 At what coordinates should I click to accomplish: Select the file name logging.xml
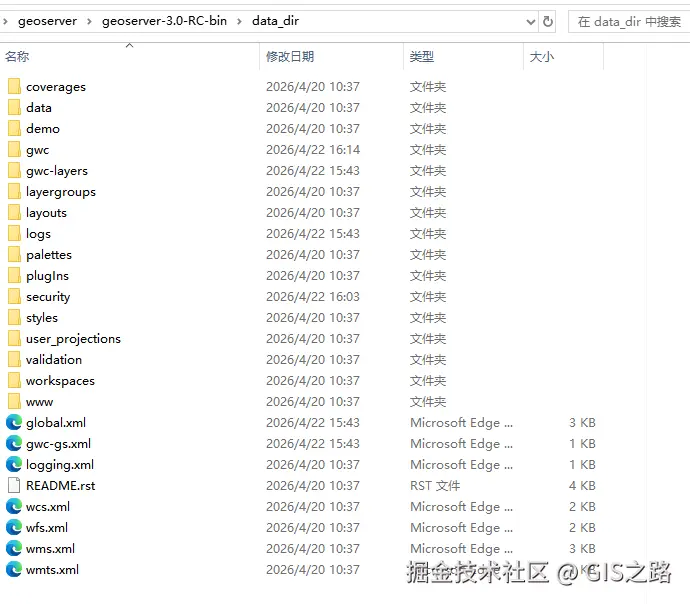(60, 465)
